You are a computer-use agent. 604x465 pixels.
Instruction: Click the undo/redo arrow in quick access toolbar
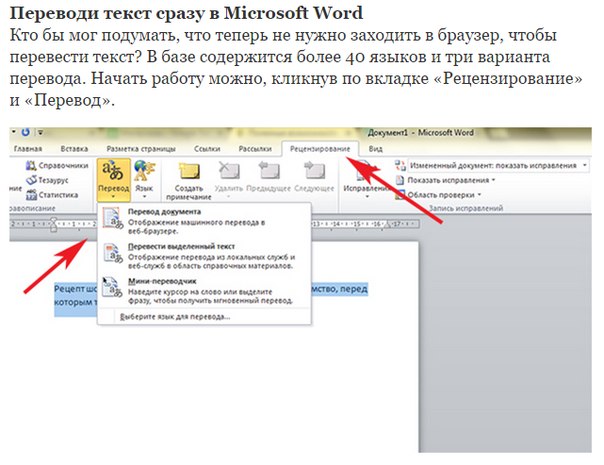click(x=25, y=132)
